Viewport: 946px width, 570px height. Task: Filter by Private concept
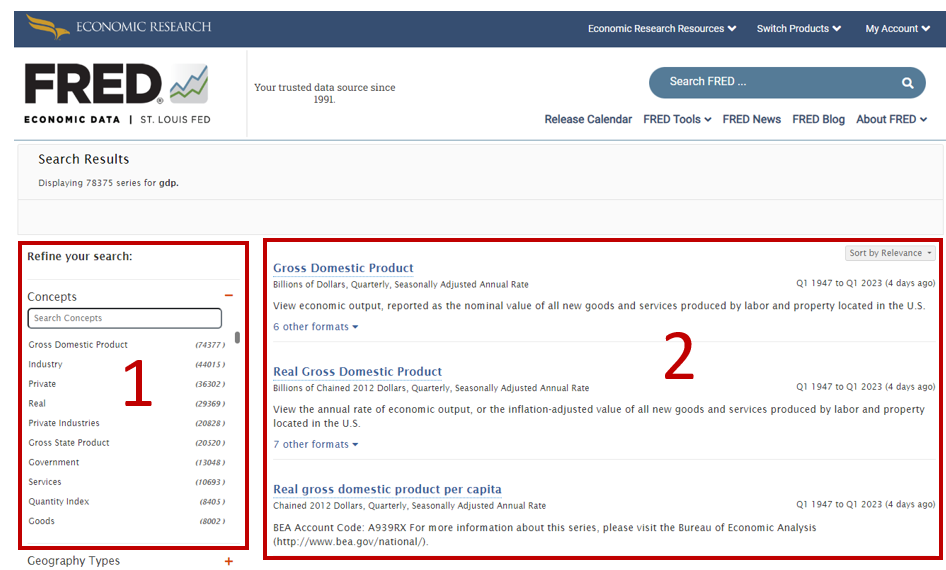pyautogui.click(x=42, y=384)
